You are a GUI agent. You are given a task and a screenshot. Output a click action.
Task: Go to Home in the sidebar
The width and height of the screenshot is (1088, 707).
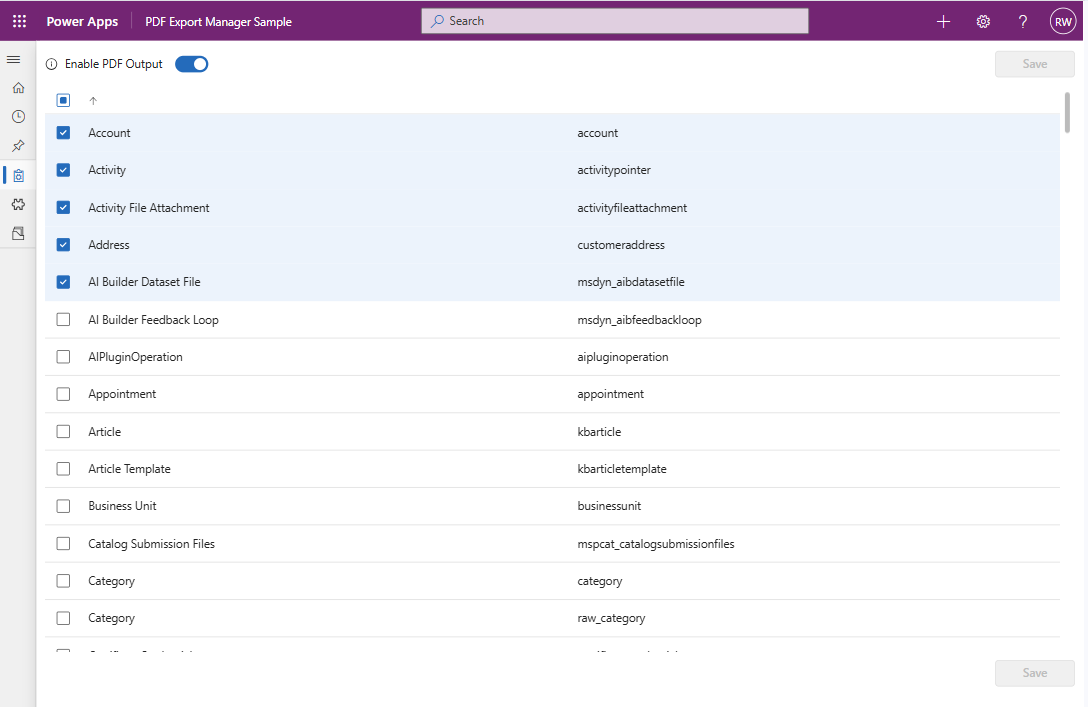click(x=19, y=88)
